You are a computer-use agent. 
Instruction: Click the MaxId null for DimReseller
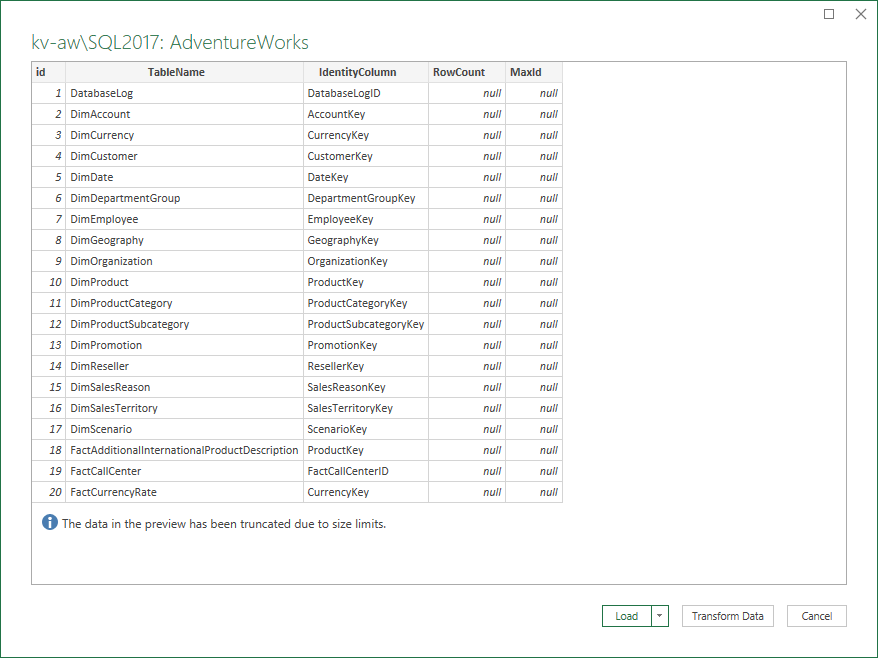(x=534, y=366)
